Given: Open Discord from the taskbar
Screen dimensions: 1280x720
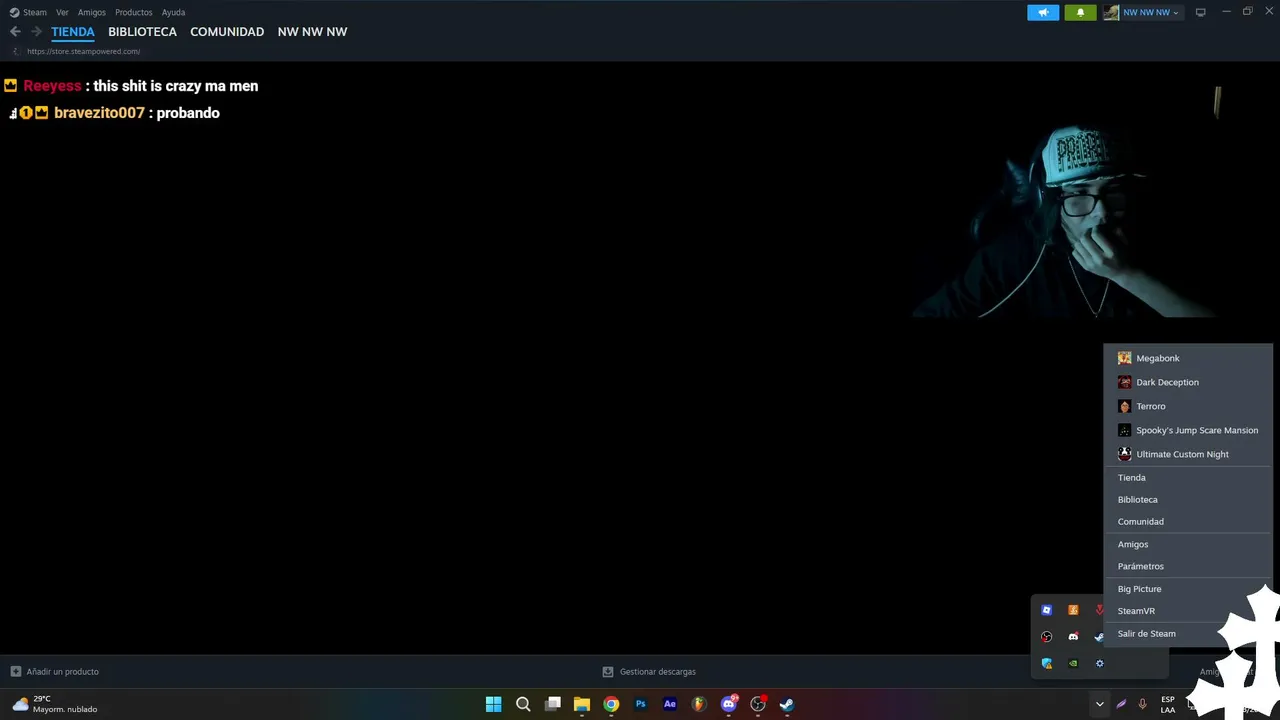Looking at the screenshot, I should click(729, 704).
